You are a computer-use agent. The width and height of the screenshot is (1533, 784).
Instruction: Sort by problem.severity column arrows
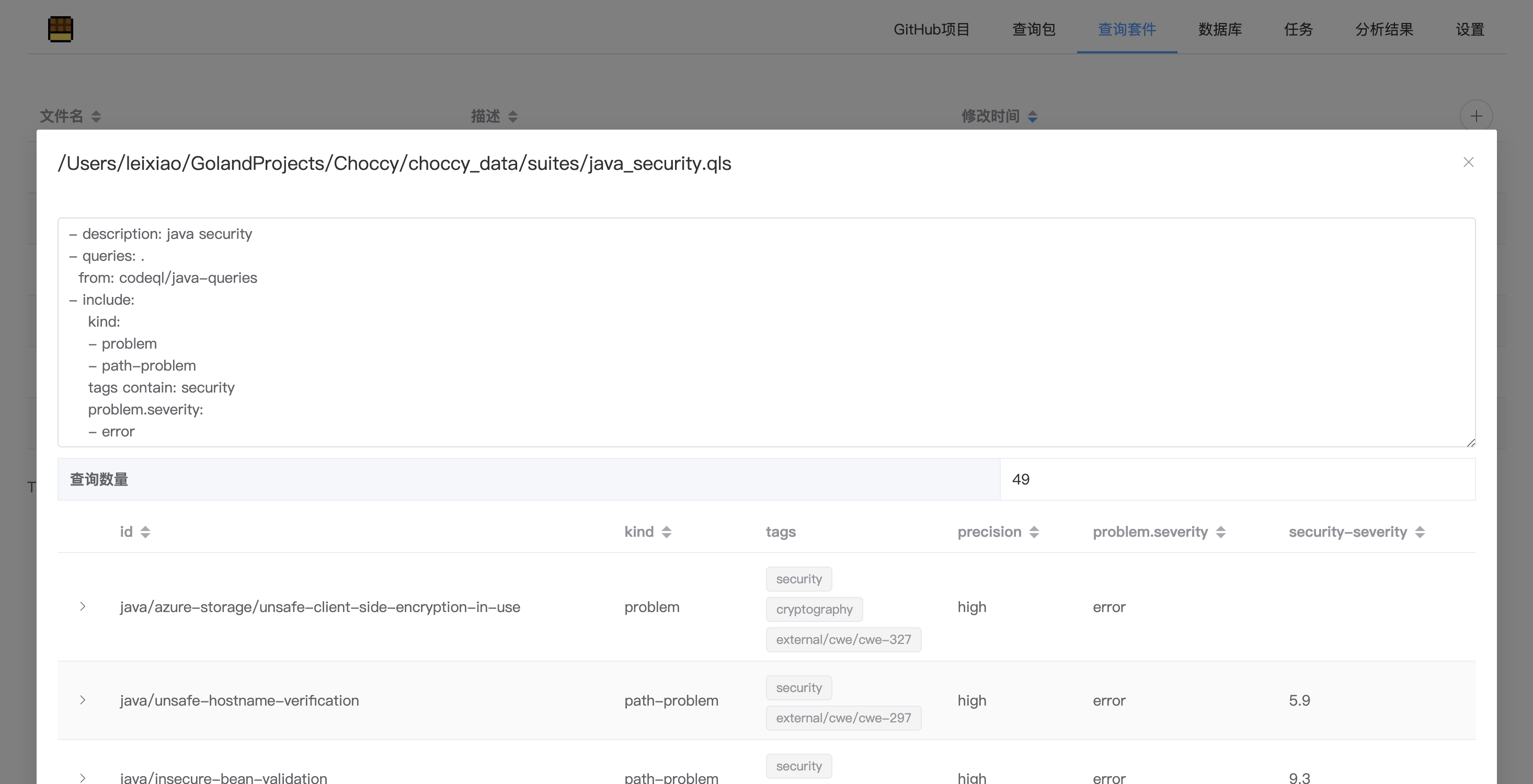point(1221,533)
